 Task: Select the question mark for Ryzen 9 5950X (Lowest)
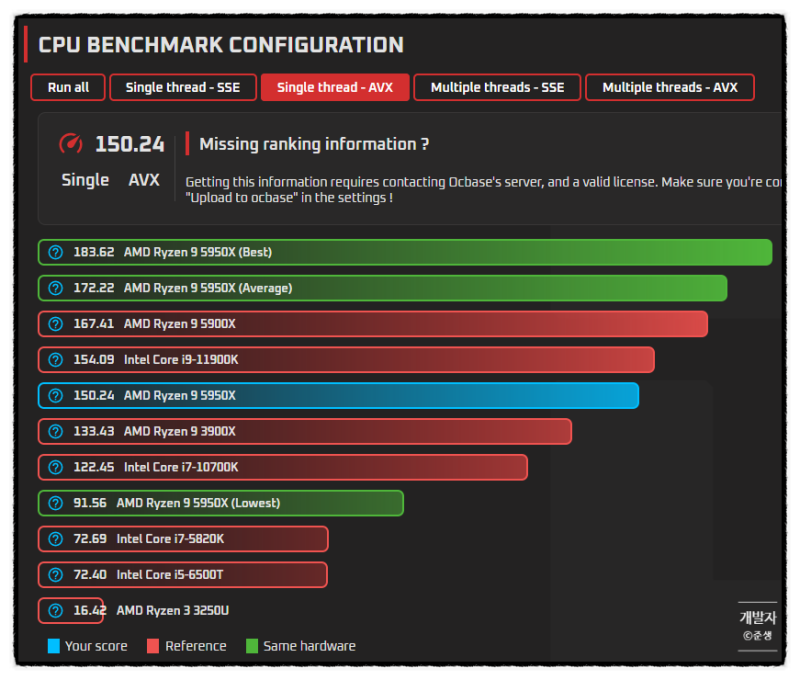pos(54,503)
